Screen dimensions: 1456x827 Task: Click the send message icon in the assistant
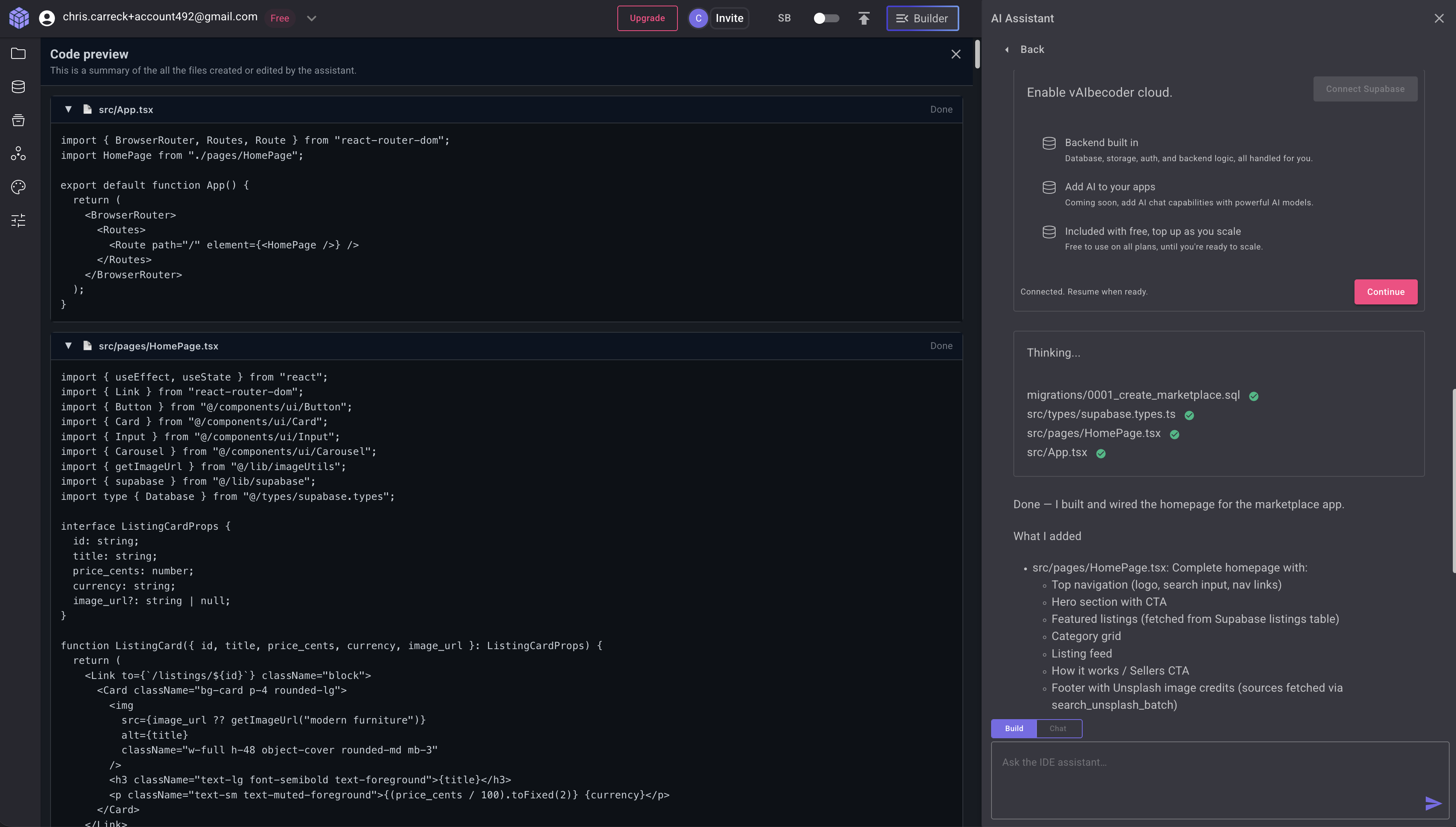pyautogui.click(x=1434, y=803)
